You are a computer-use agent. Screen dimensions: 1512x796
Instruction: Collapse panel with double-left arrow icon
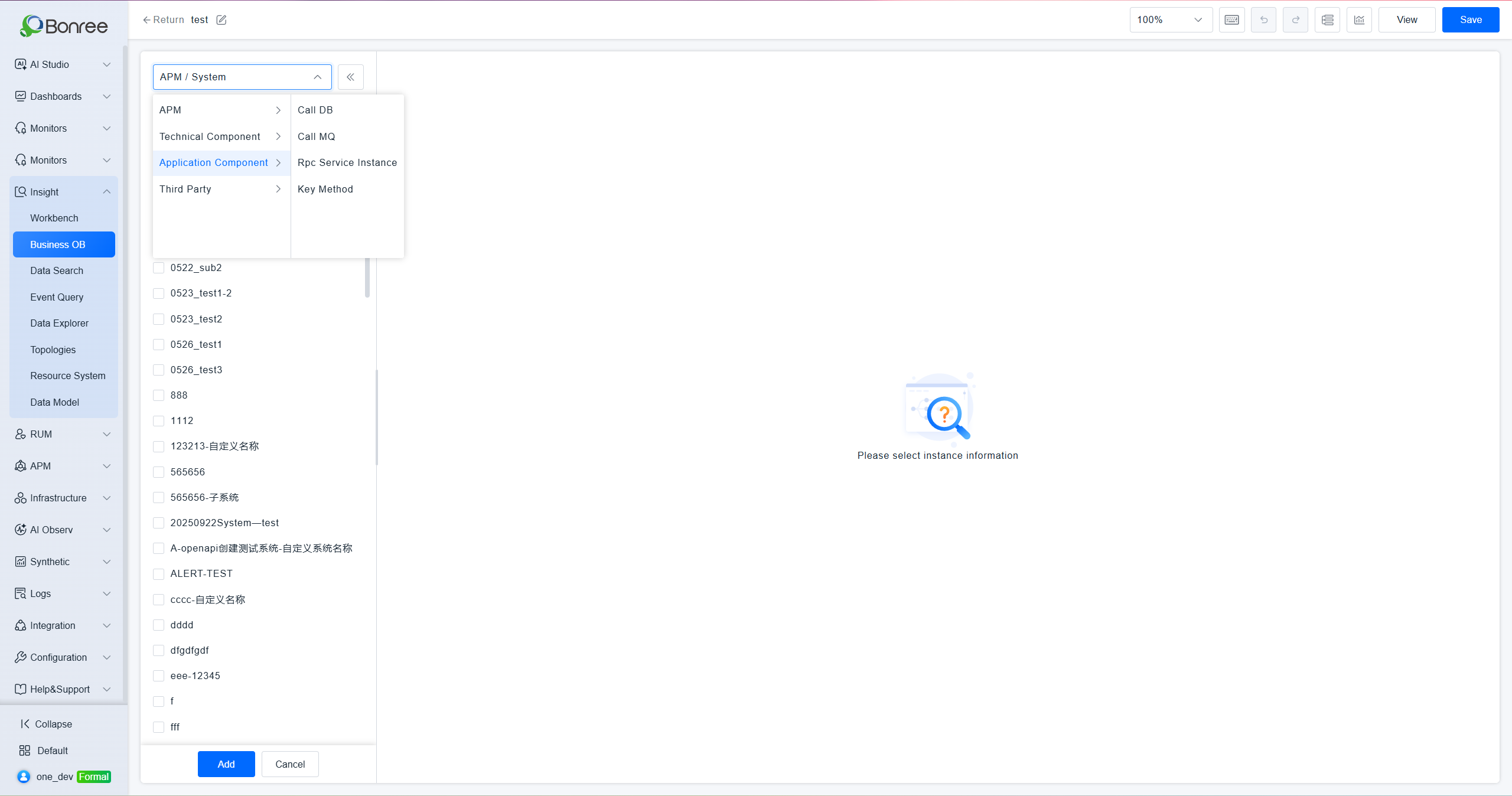click(x=351, y=77)
